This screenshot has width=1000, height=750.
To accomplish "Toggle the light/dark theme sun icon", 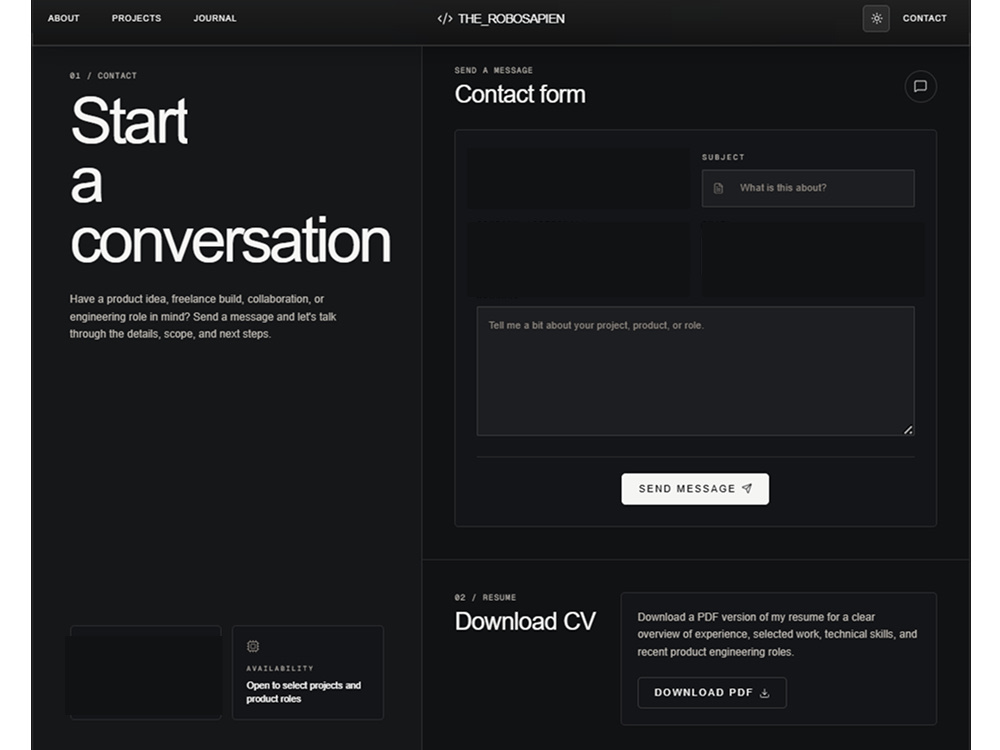I will coord(876,18).
